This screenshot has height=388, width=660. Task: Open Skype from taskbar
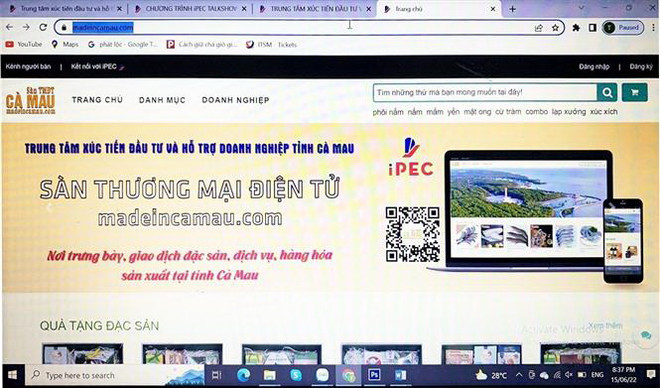pos(296,375)
